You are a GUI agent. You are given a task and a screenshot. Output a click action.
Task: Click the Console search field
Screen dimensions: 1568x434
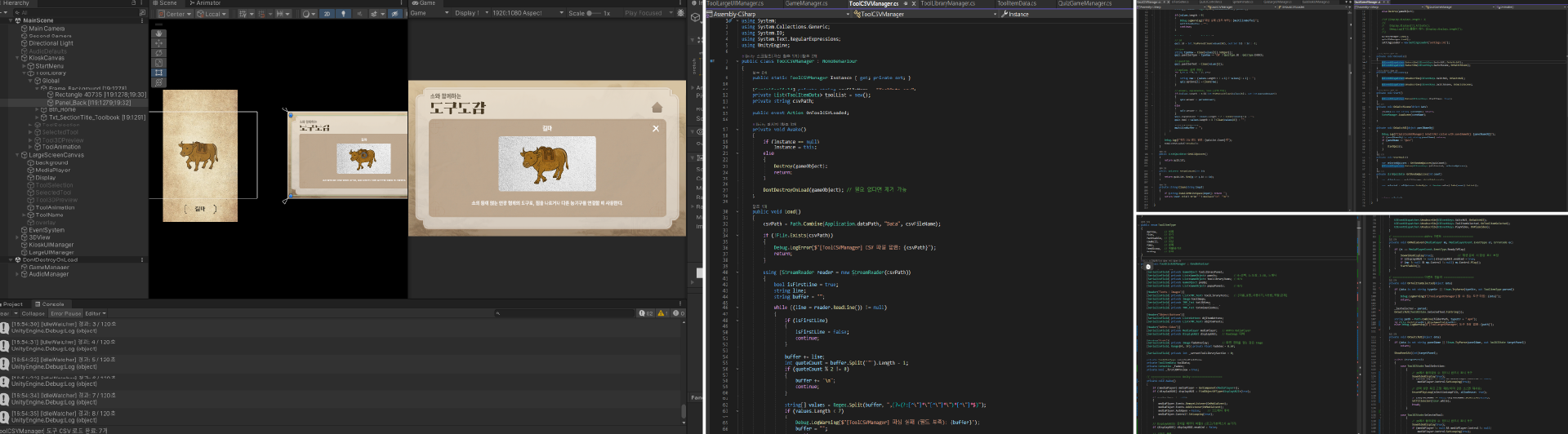(x=563, y=313)
